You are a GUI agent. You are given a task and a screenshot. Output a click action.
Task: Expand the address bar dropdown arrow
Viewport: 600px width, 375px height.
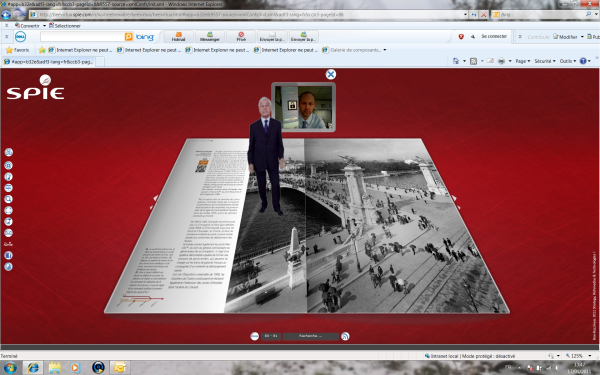point(465,15)
